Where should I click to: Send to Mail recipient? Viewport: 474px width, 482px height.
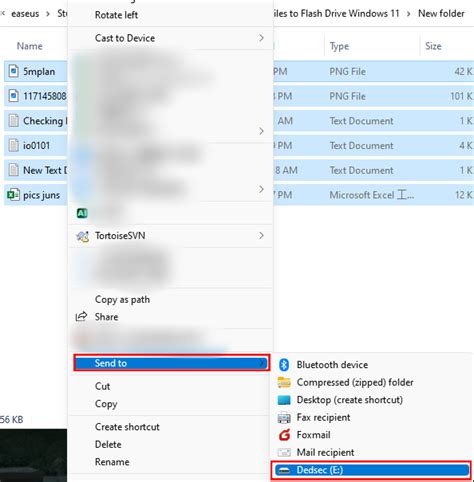click(325, 453)
